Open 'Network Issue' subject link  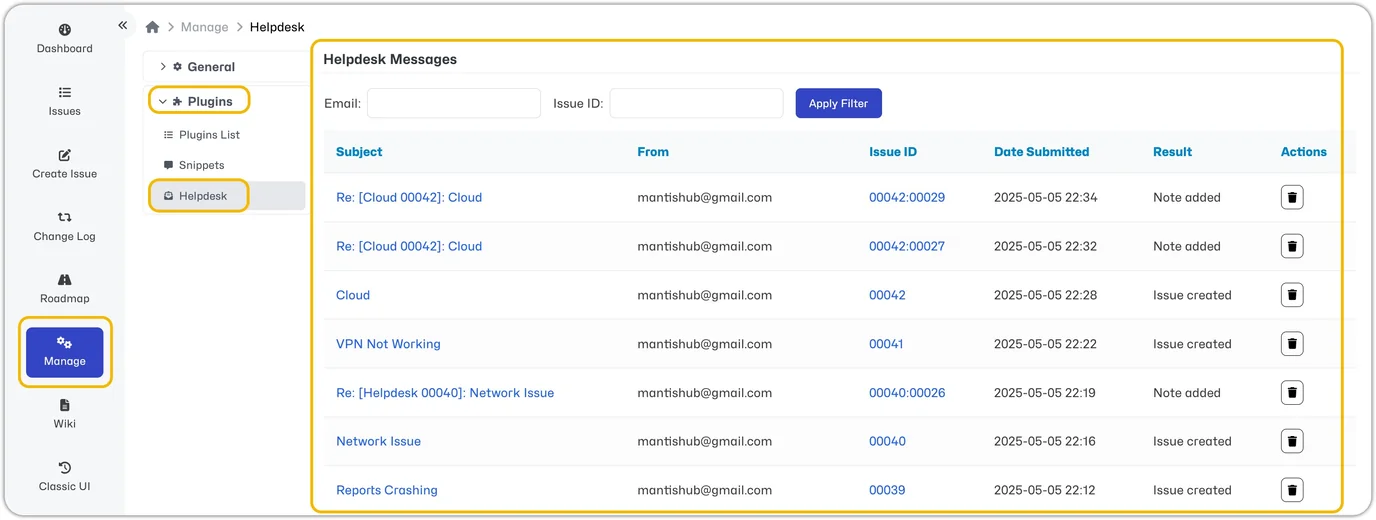[378, 441]
